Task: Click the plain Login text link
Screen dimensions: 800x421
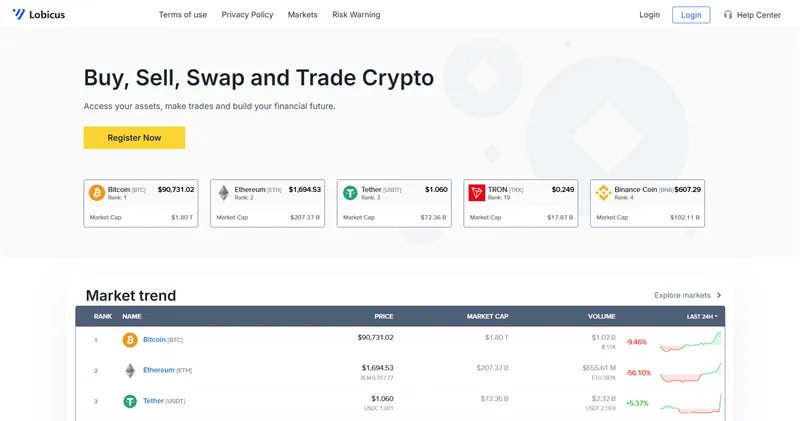Action: click(649, 15)
